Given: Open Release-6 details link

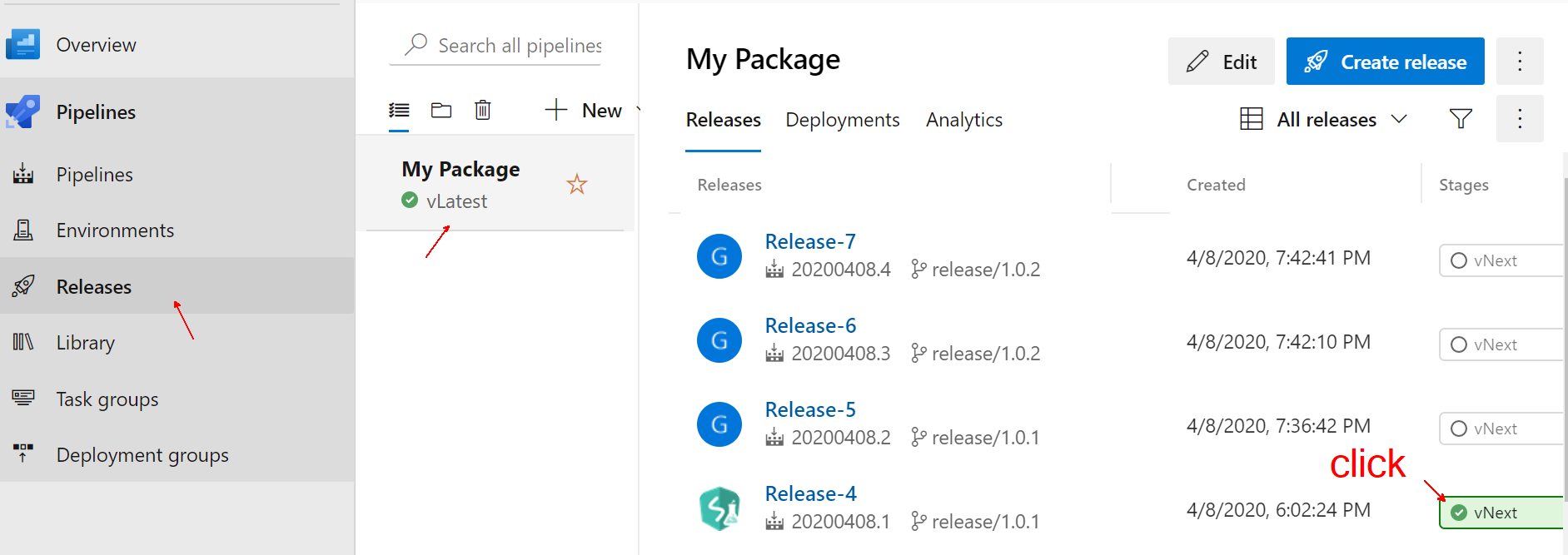Looking at the screenshot, I should point(809,325).
